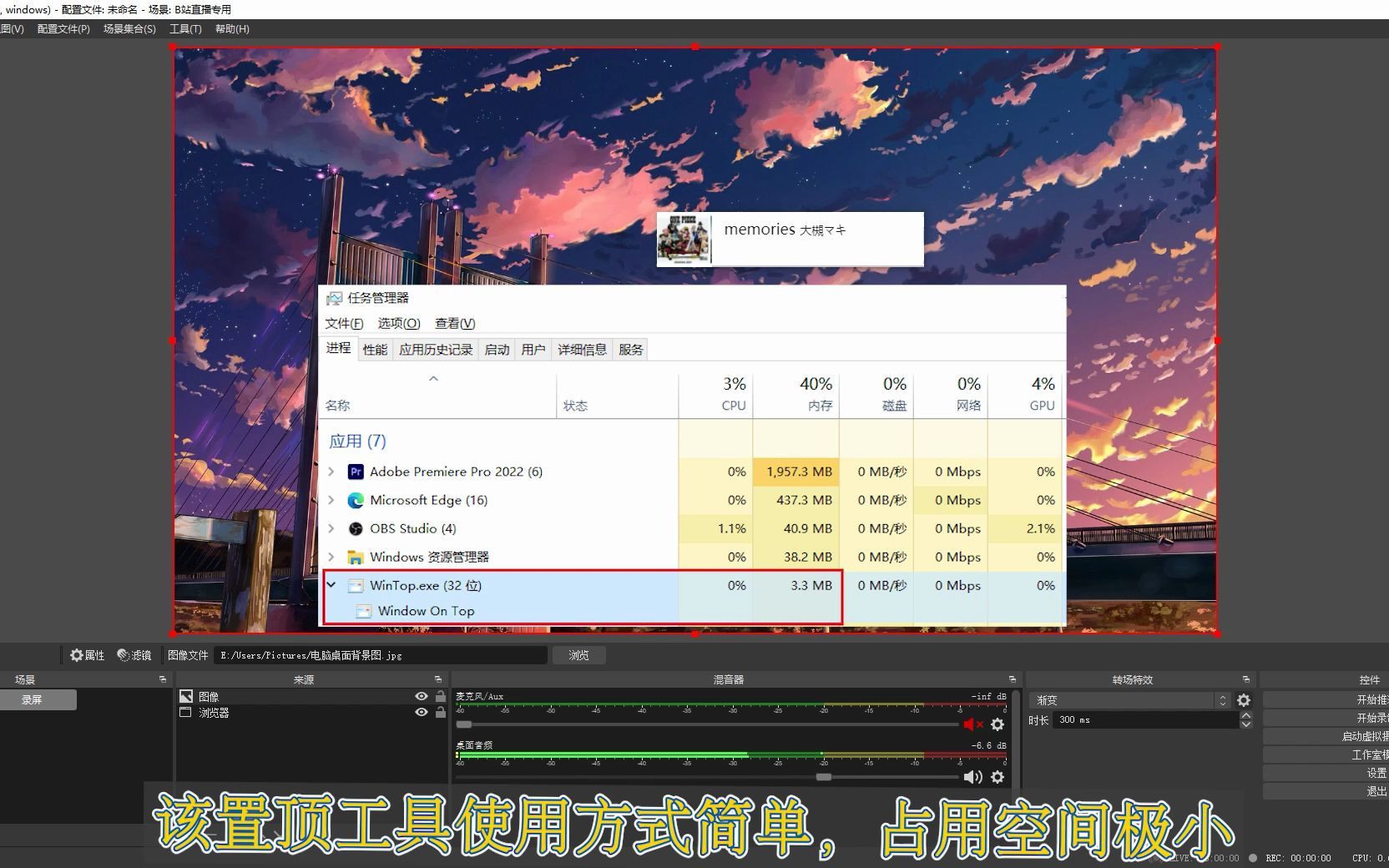Toggle visibility eye for 浏览器 source

tap(422, 712)
